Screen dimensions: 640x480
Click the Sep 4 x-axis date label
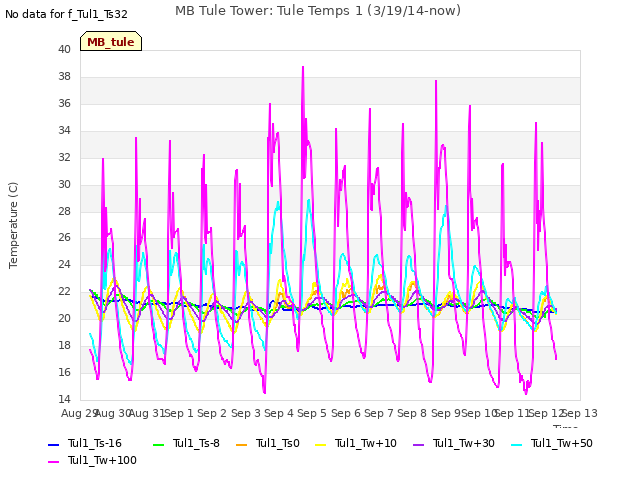pos(279,413)
